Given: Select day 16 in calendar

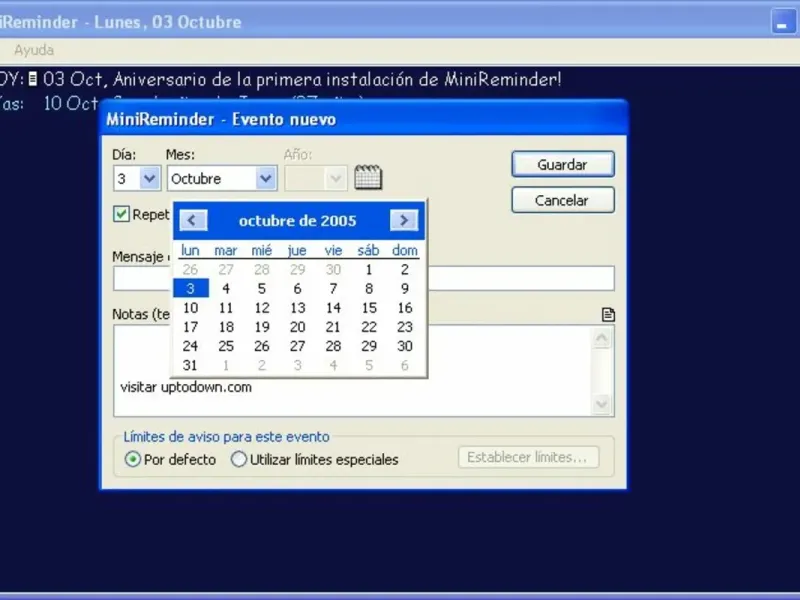Looking at the screenshot, I should click(405, 308).
